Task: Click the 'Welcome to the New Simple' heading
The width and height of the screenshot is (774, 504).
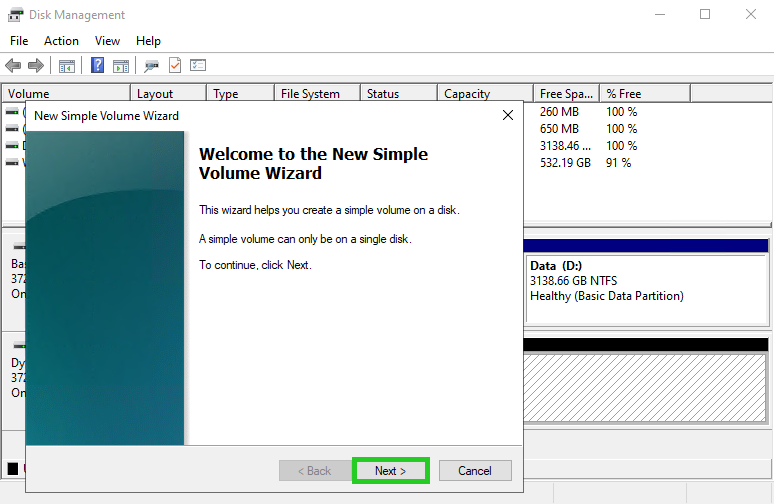Action: click(313, 154)
